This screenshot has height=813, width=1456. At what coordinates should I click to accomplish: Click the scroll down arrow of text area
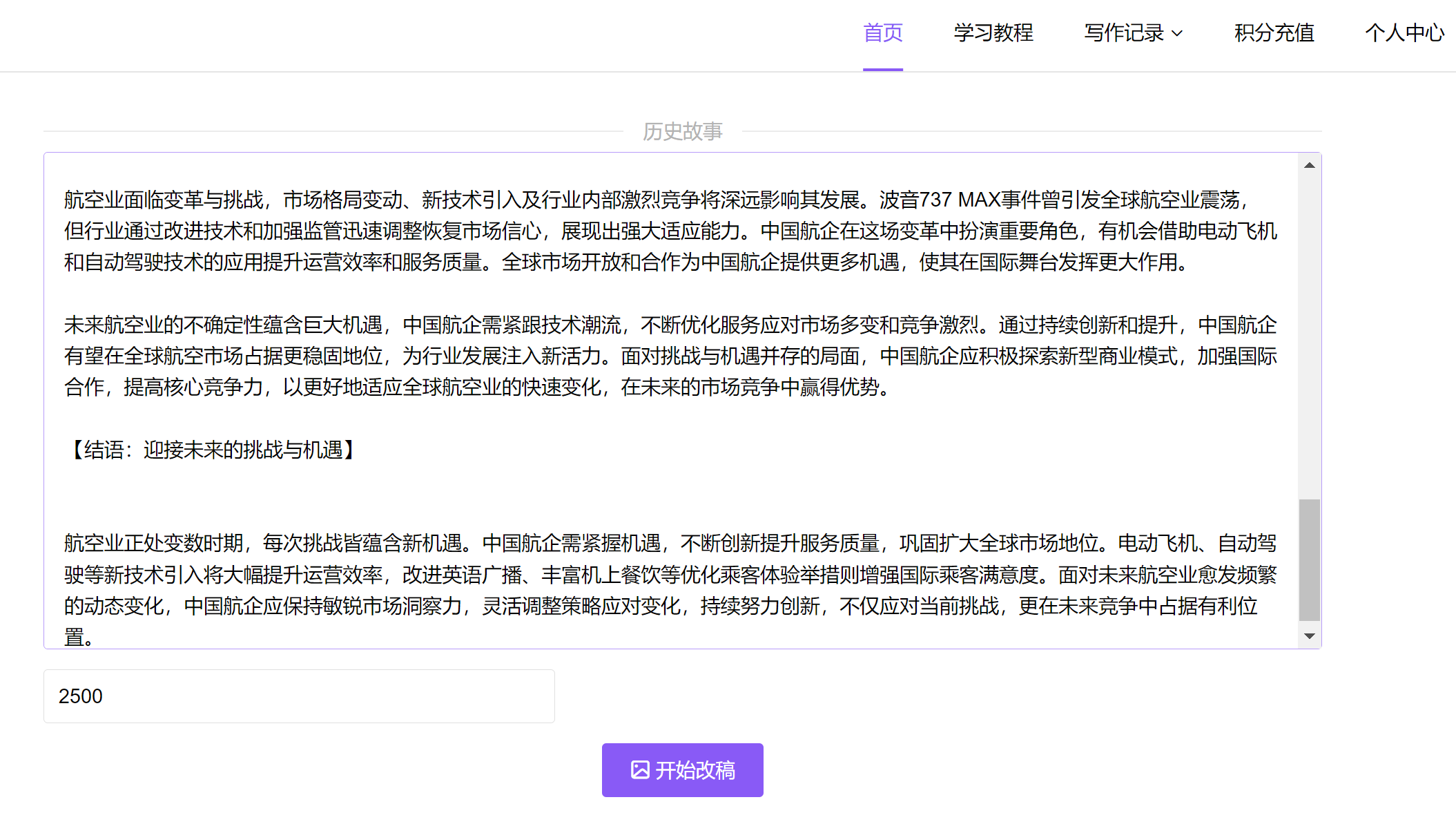(1309, 636)
